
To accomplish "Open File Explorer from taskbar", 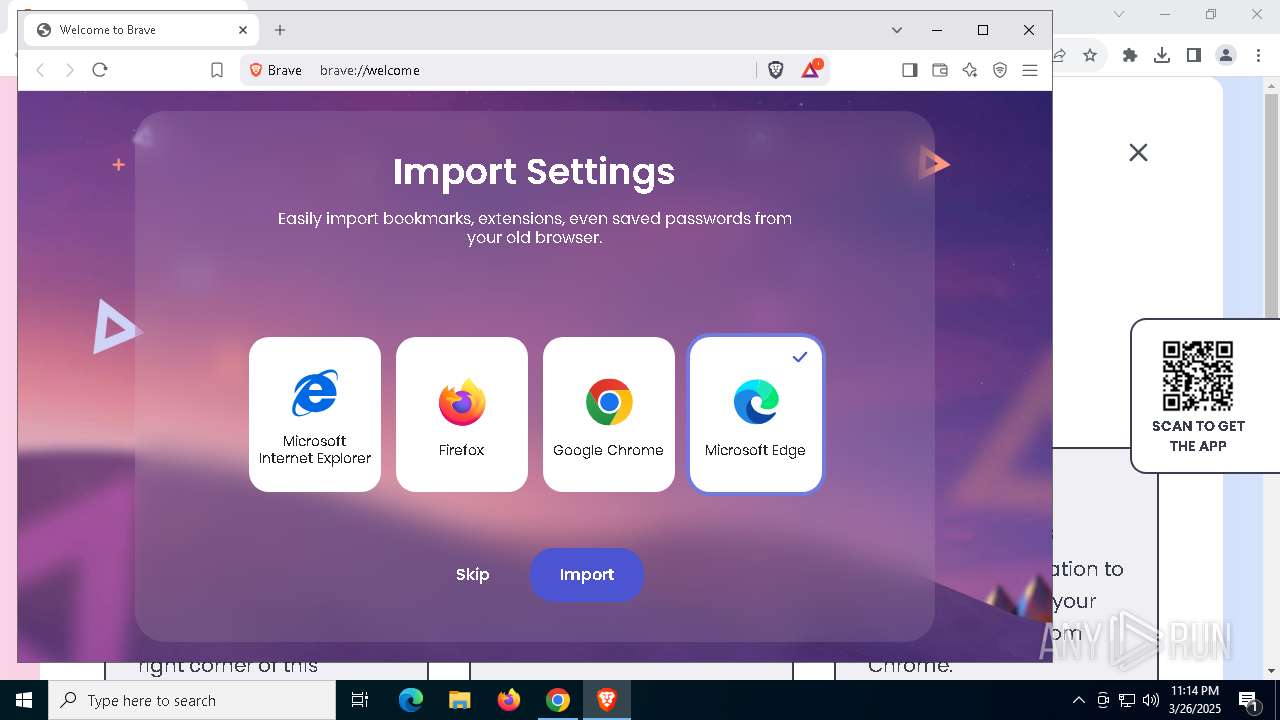I will [x=459, y=700].
